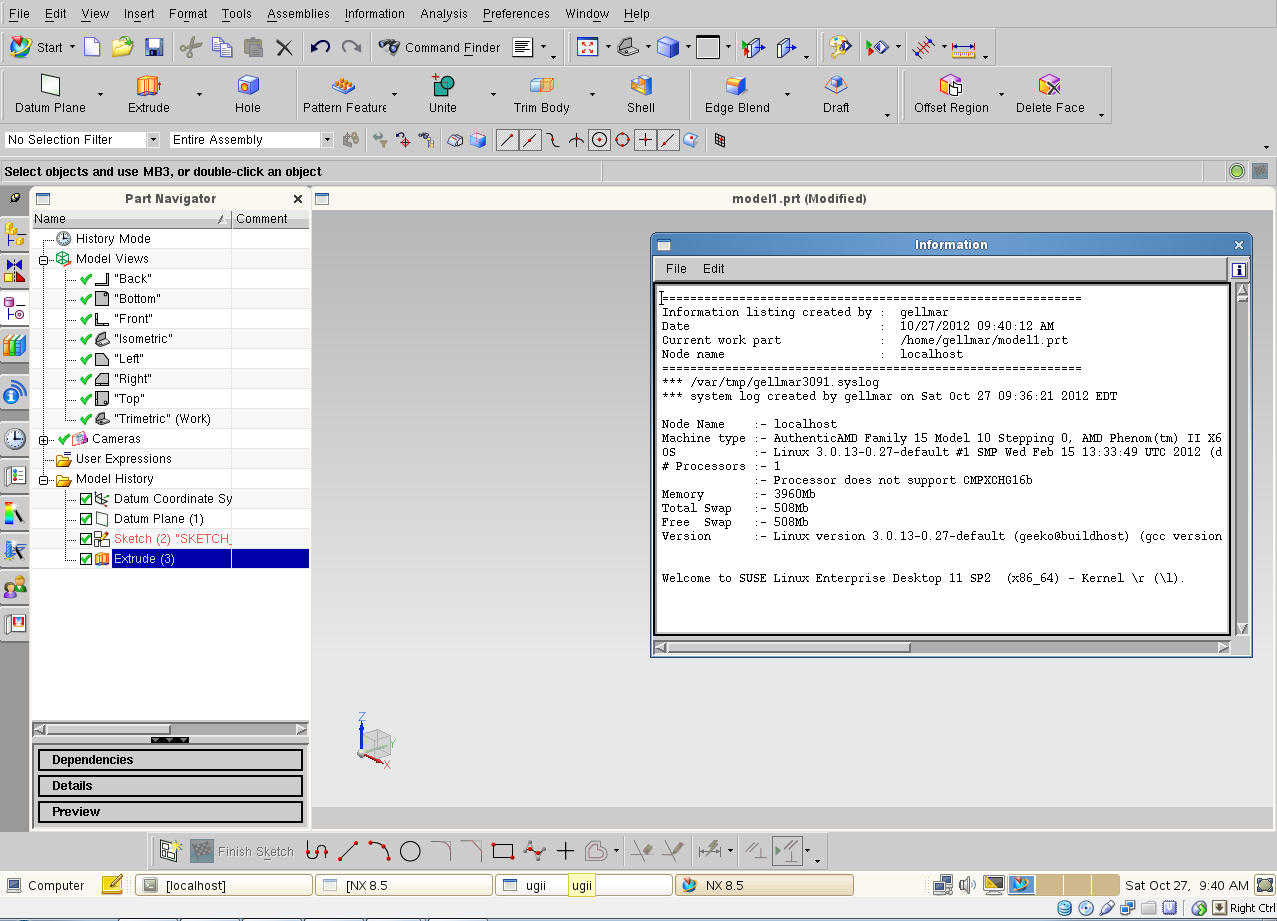This screenshot has height=921, width=1277.
Task: Open File menu in Information window
Action: click(676, 269)
